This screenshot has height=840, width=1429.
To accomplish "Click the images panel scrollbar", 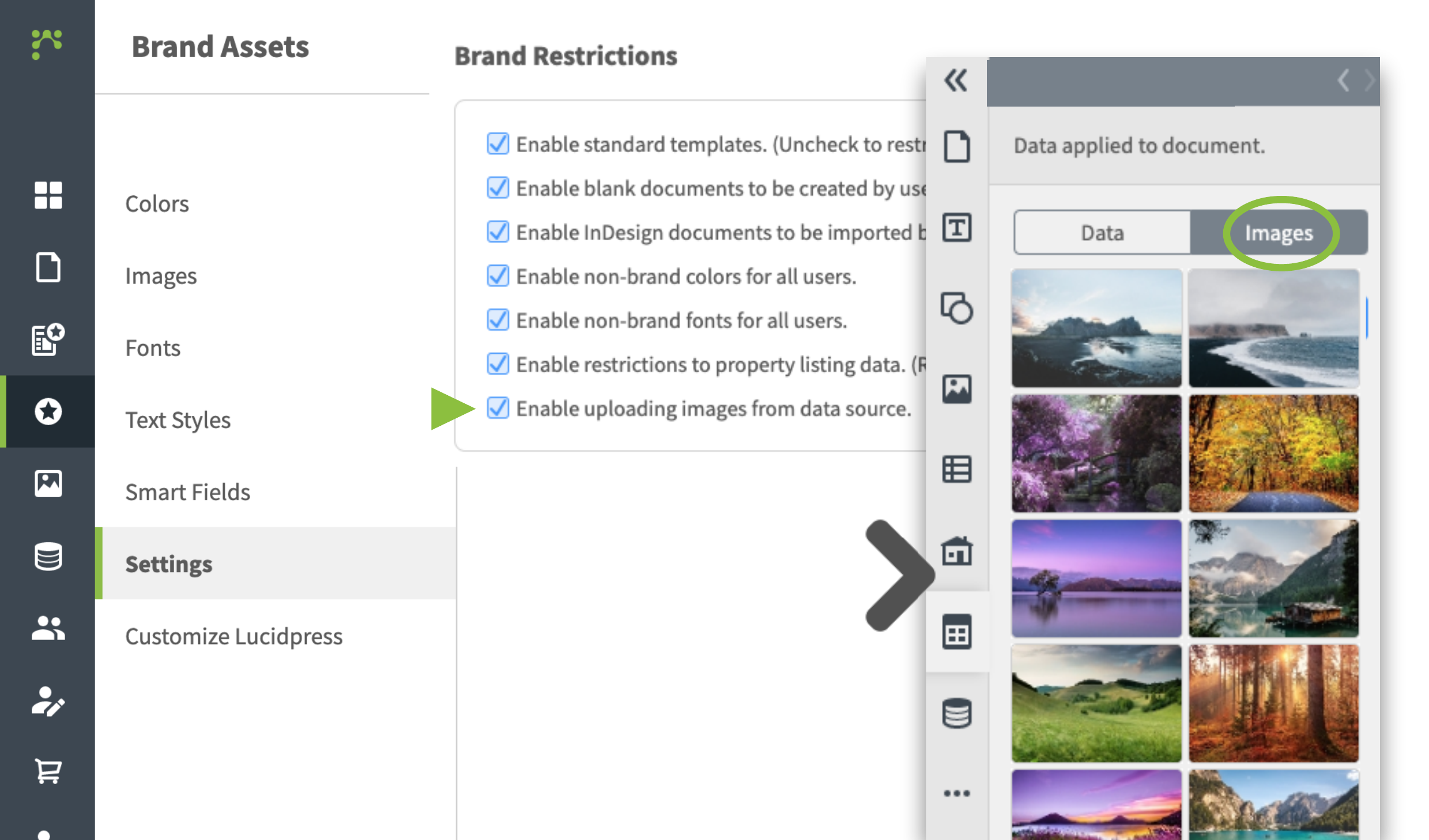I will (1367, 317).
